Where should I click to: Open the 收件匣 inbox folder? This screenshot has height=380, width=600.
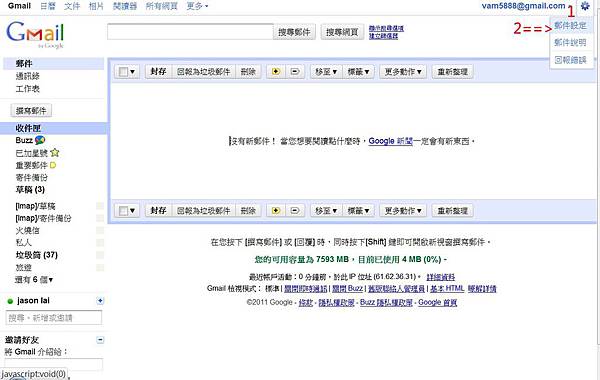coord(28,128)
